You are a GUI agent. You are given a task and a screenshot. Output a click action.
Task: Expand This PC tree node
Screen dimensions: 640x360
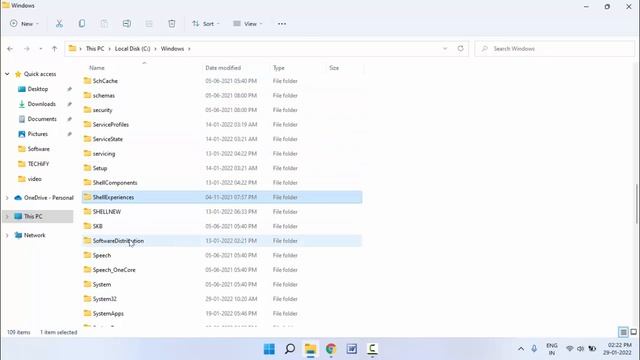pos(7,216)
